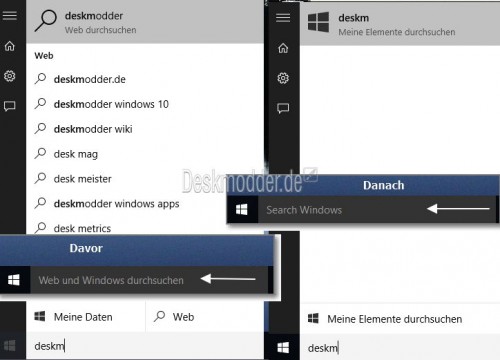Open hamburger menu in left search panel

click(10, 16)
